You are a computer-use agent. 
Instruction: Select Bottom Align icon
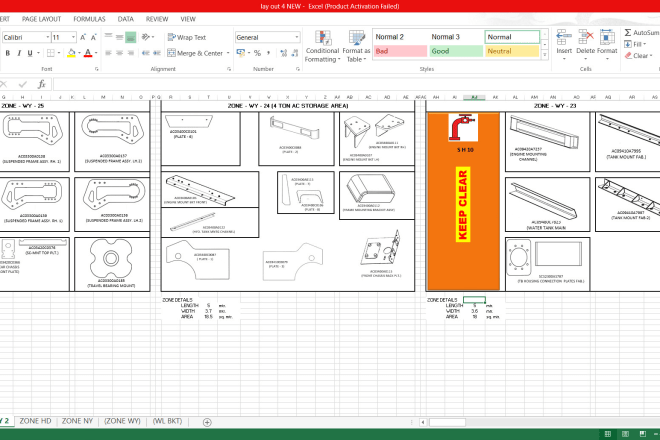pyautogui.click(x=130, y=37)
